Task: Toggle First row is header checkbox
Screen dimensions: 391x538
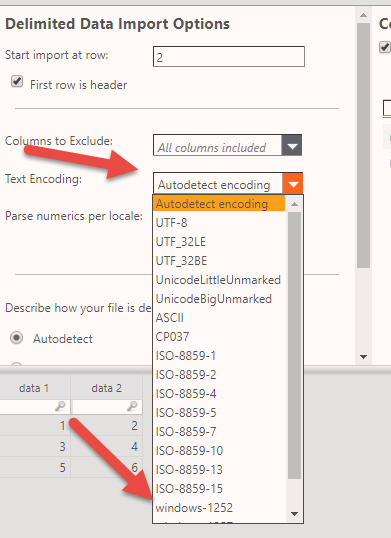Action: [x=17, y=82]
